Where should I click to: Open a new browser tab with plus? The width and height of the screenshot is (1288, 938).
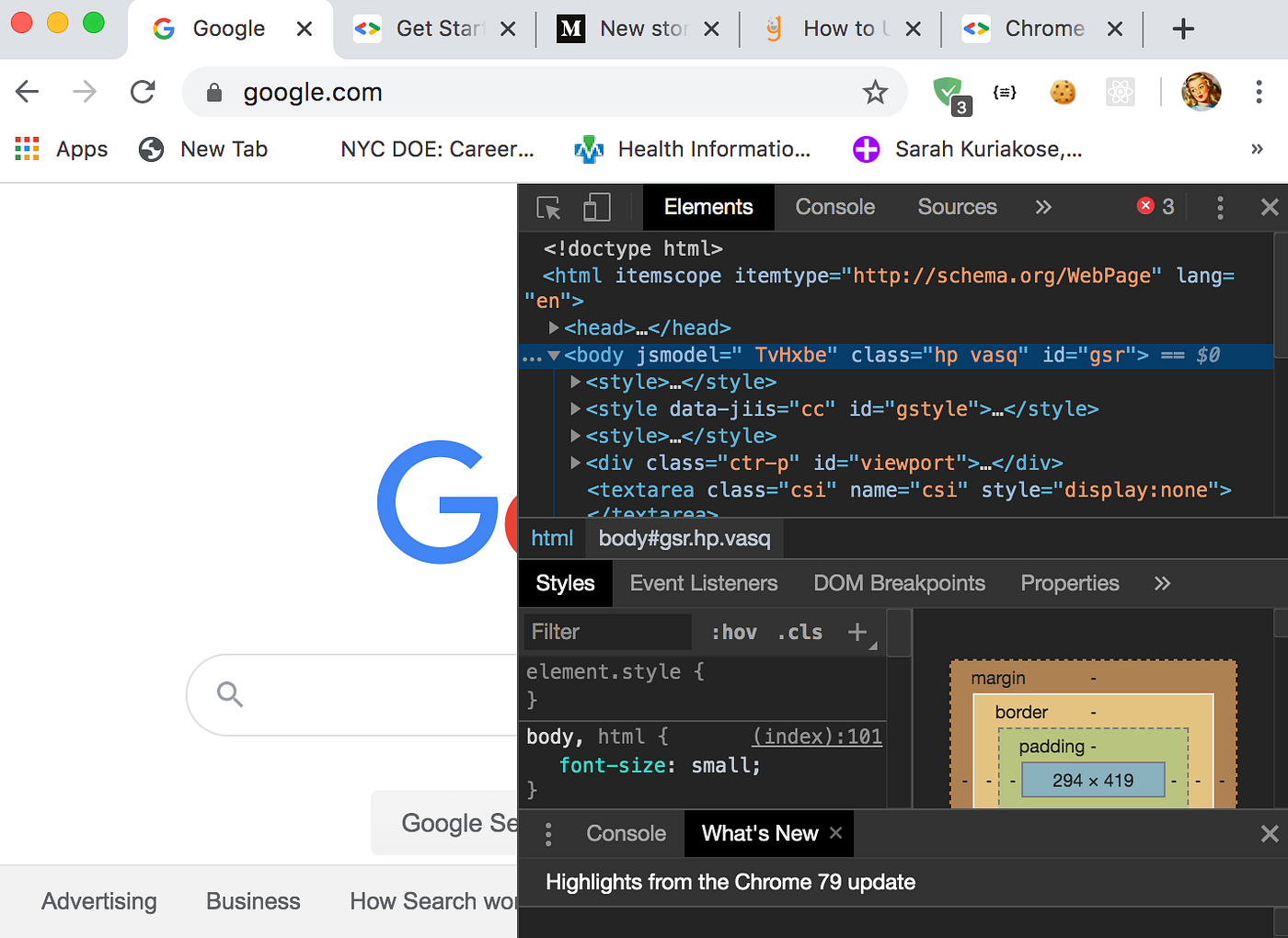1183,29
